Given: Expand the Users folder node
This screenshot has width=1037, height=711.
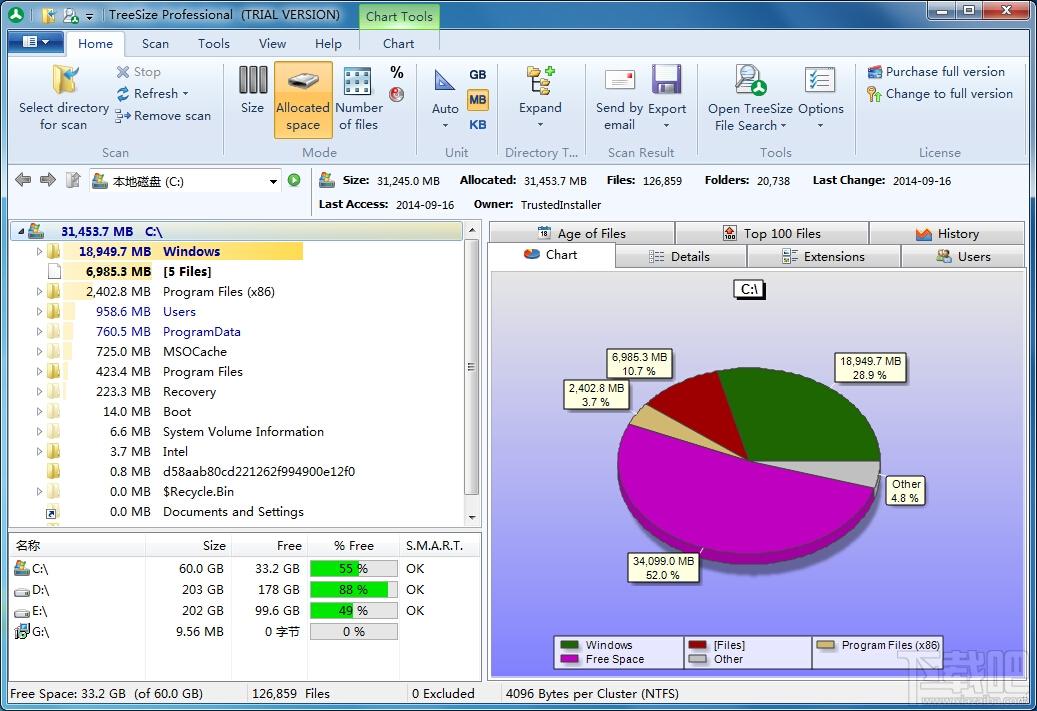Looking at the screenshot, I should 39,312.
